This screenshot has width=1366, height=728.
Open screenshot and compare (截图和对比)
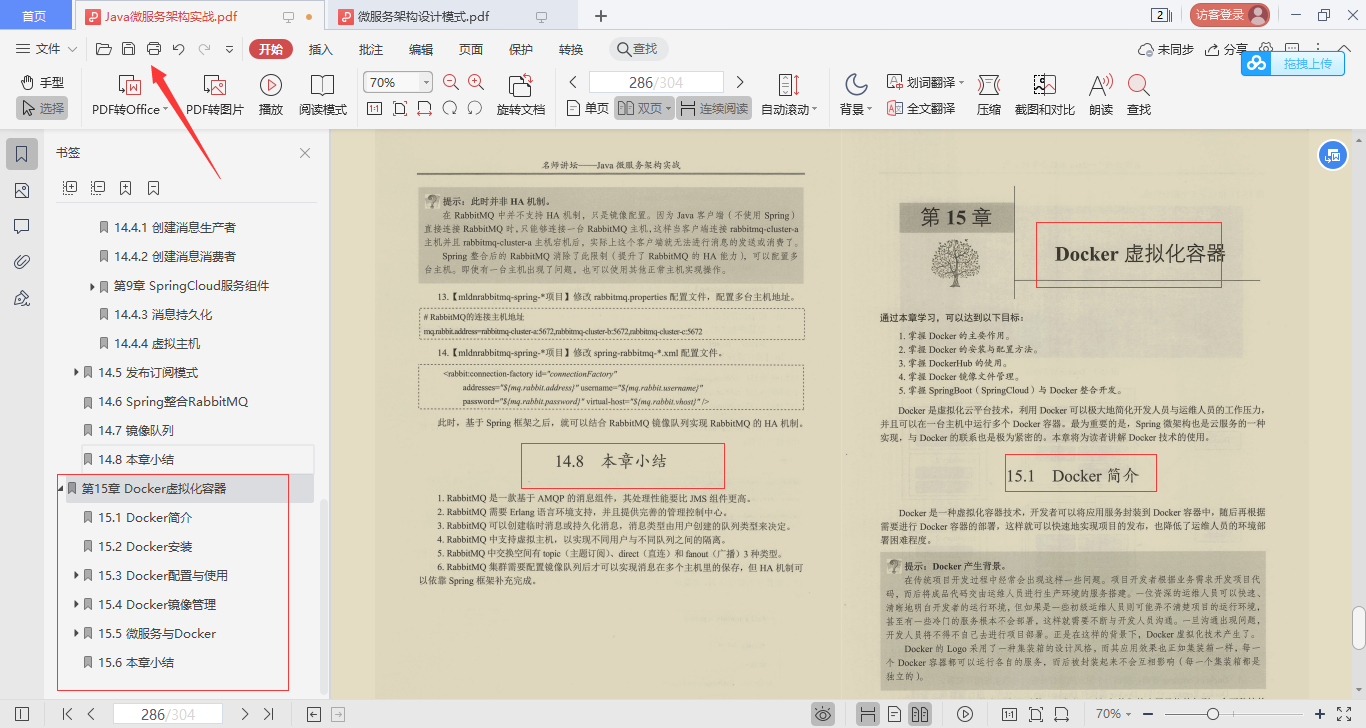1045,96
